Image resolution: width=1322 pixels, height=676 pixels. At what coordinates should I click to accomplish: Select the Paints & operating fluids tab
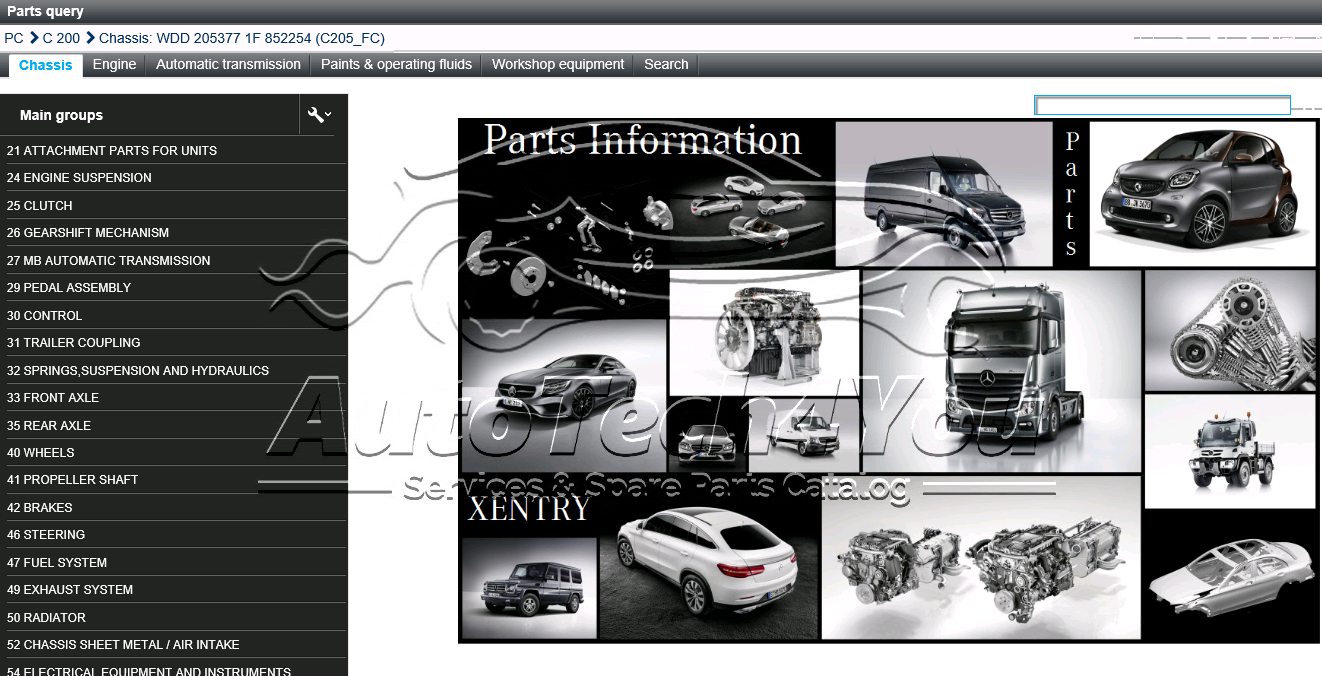[x=396, y=64]
